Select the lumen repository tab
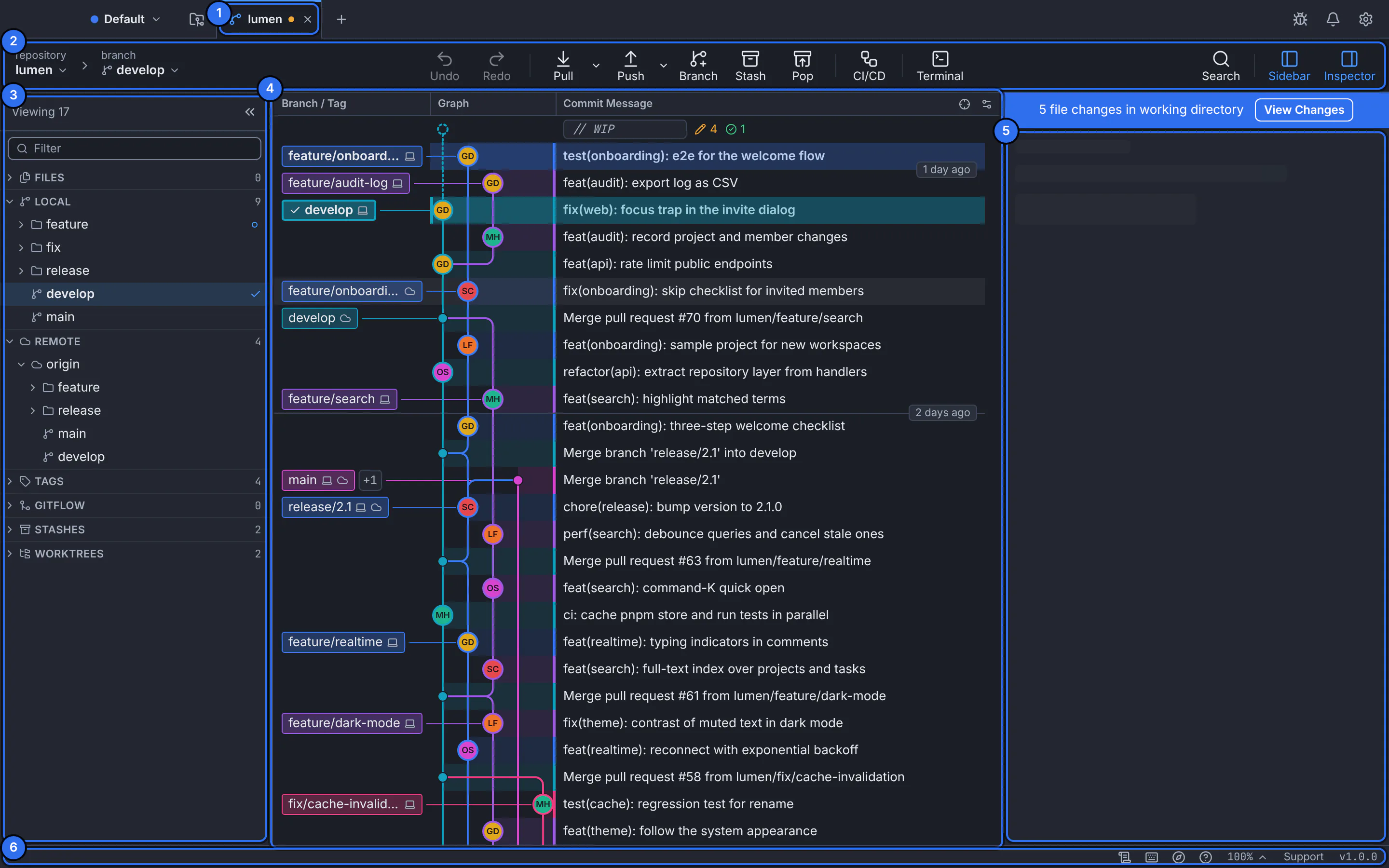Viewport: 1389px width, 868px height. (x=265, y=19)
